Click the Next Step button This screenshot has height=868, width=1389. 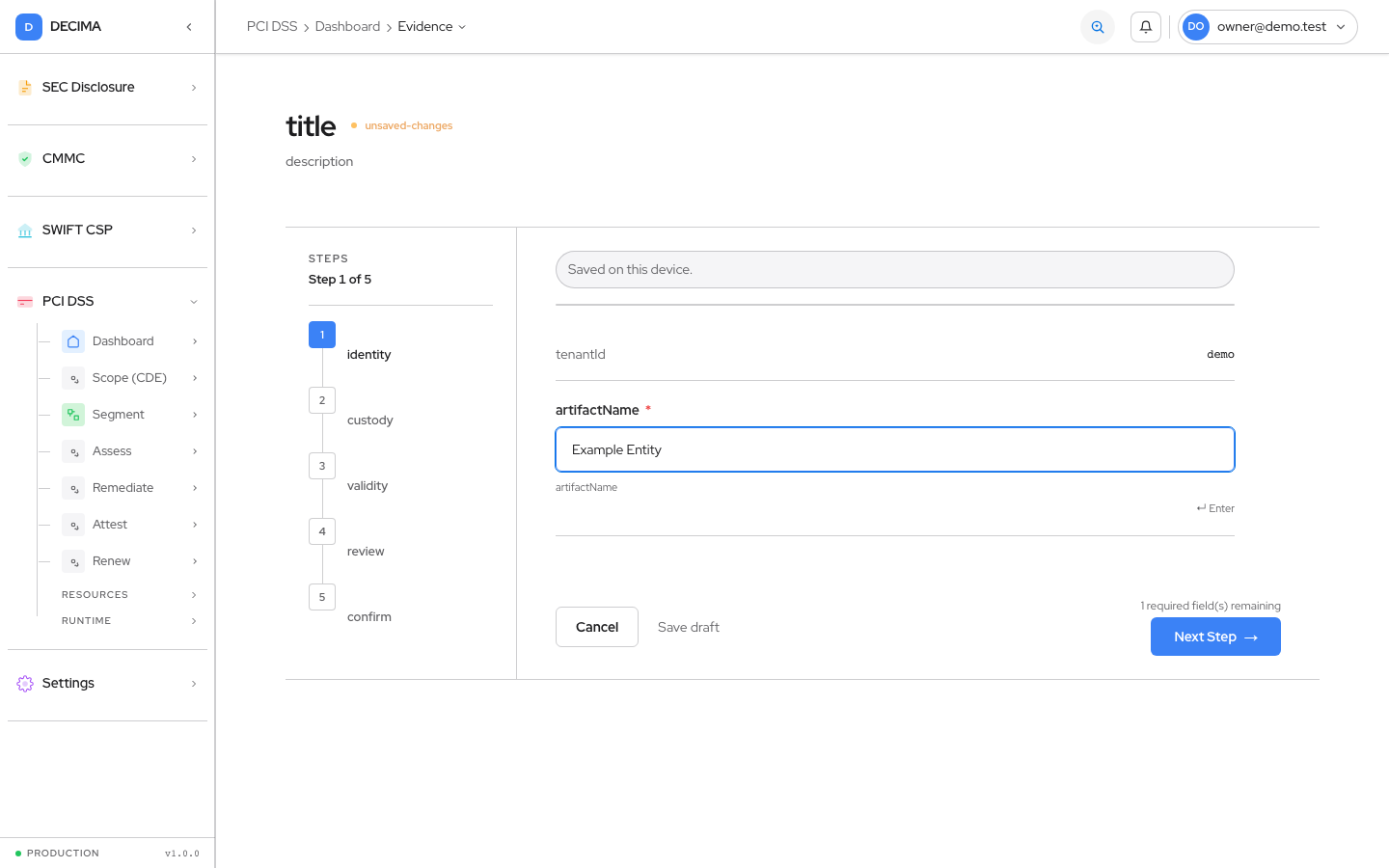(x=1215, y=637)
